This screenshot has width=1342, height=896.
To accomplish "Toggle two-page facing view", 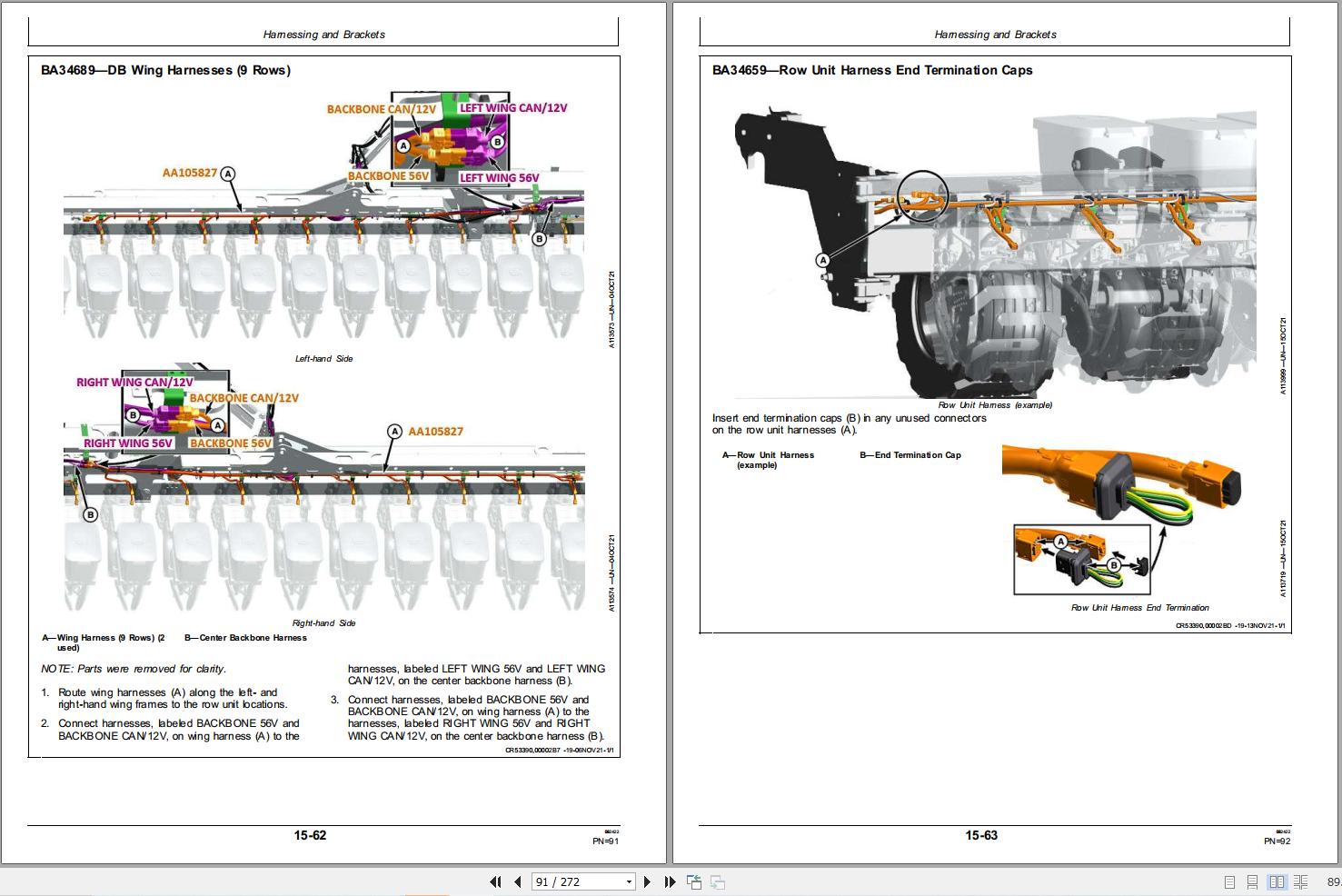I will coord(1277,881).
